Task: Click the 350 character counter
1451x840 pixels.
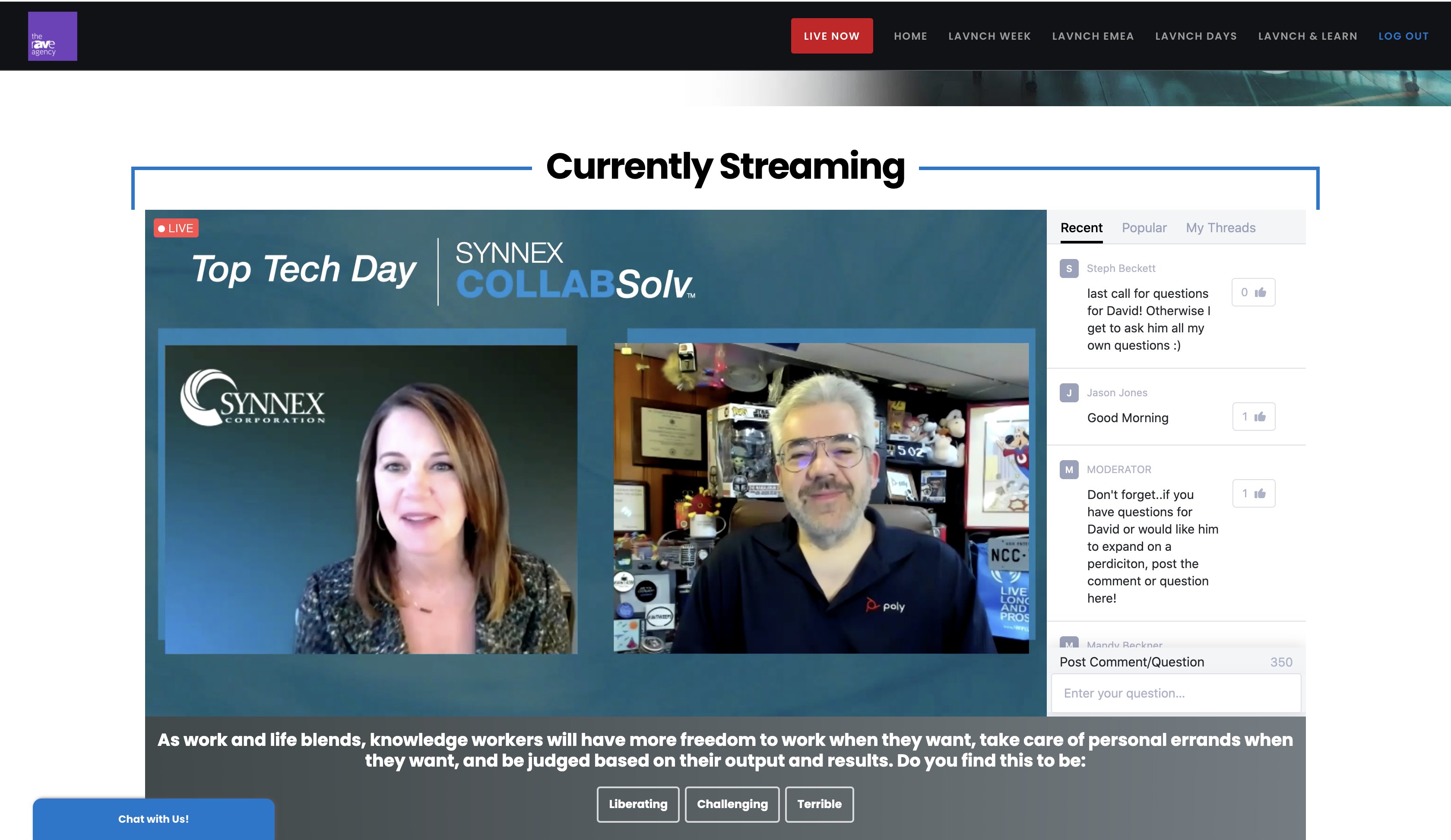Action: (x=1281, y=662)
